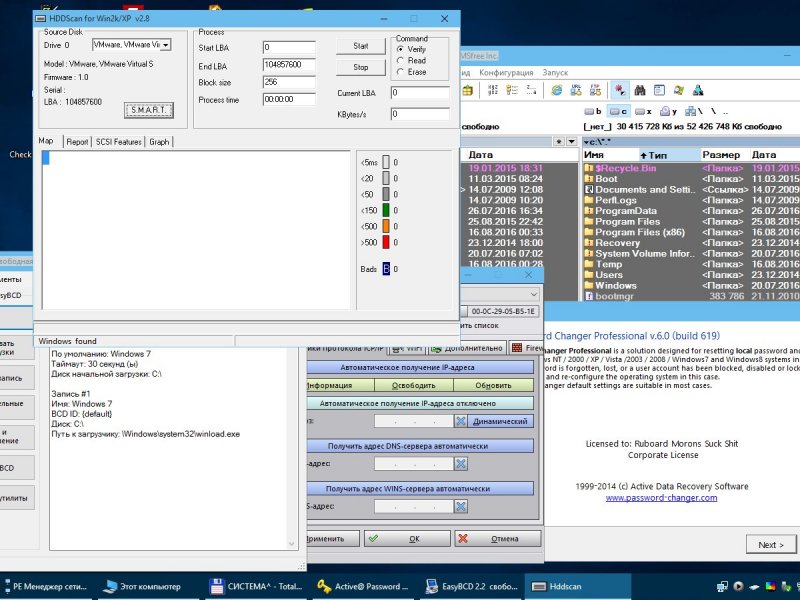Click the blue Bads legend swatch
This screenshot has height=600, width=800.
tap(386, 268)
